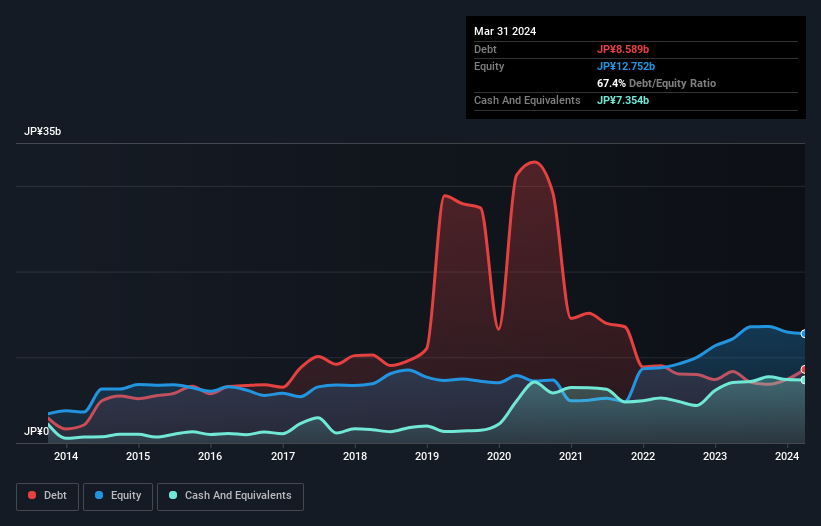Click the 2018 x-axis label
This screenshot has width=821, height=526.
click(x=355, y=456)
